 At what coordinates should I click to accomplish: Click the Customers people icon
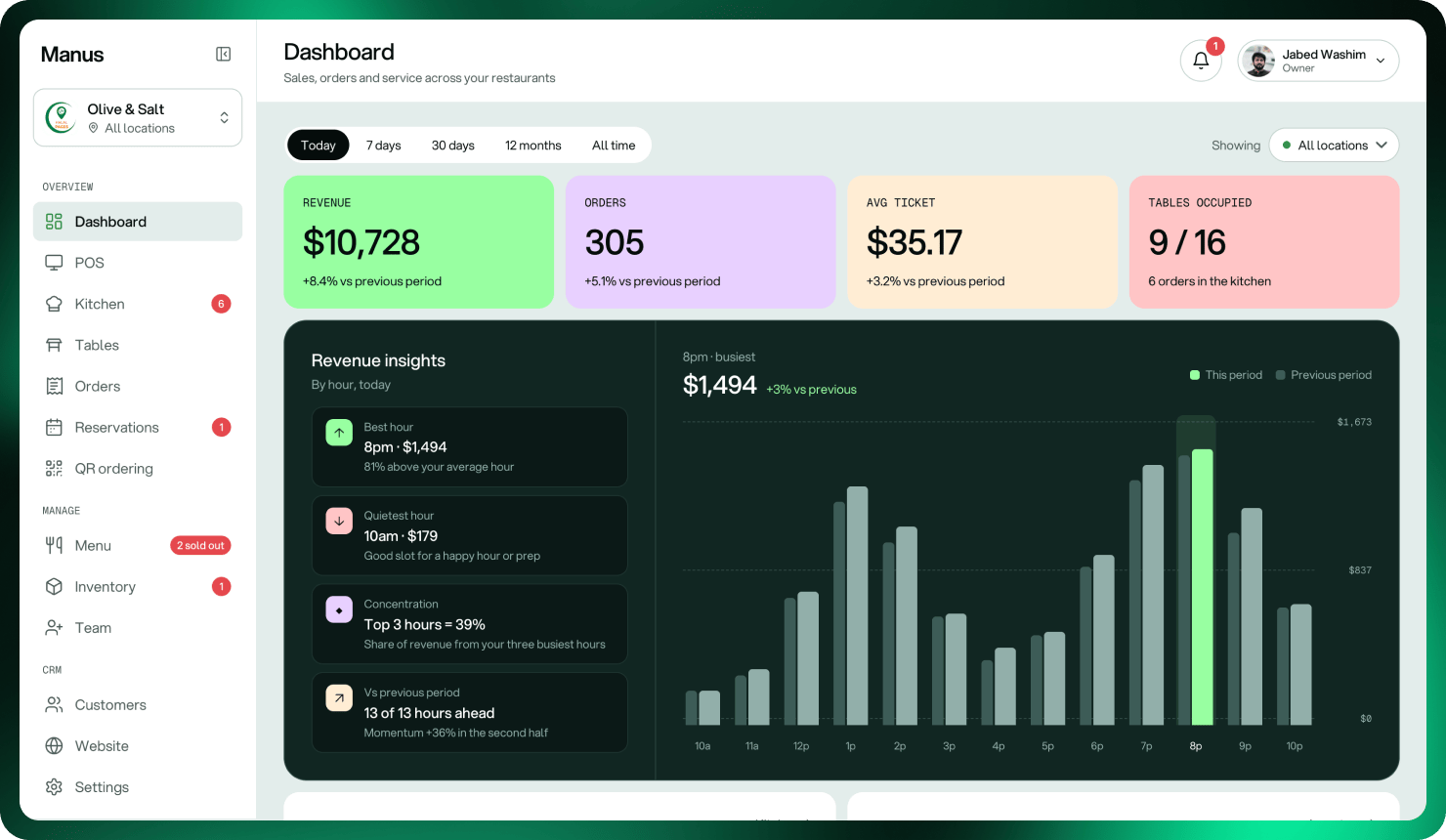54,704
